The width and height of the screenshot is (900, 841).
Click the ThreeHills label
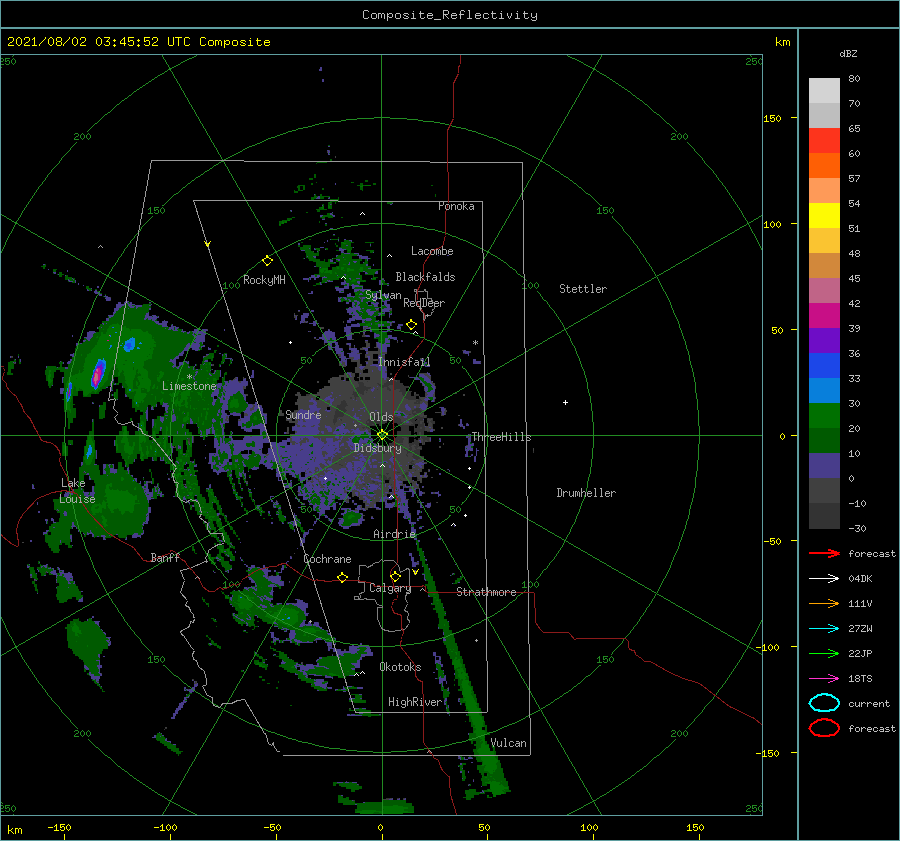pyautogui.click(x=502, y=437)
